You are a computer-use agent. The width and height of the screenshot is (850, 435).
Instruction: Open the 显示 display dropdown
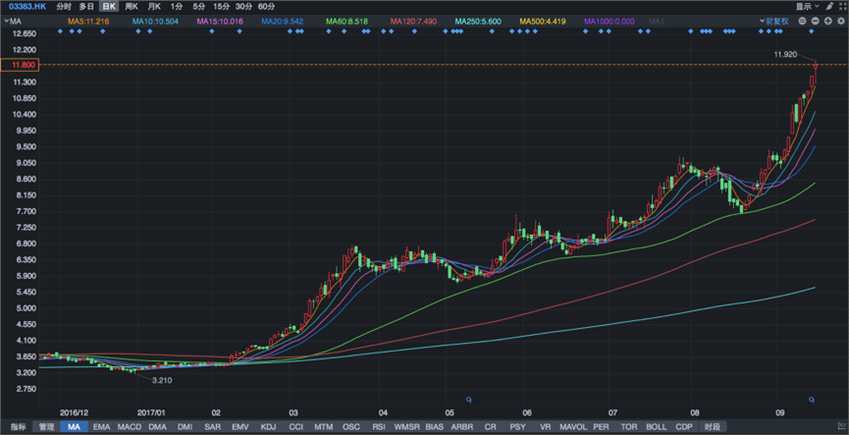point(807,7)
